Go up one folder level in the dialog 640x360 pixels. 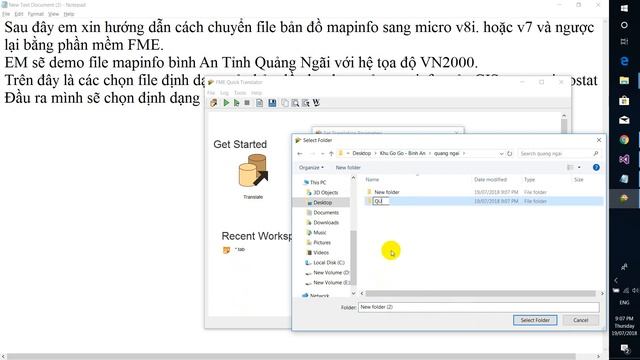pyautogui.click(x=331, y=153)
